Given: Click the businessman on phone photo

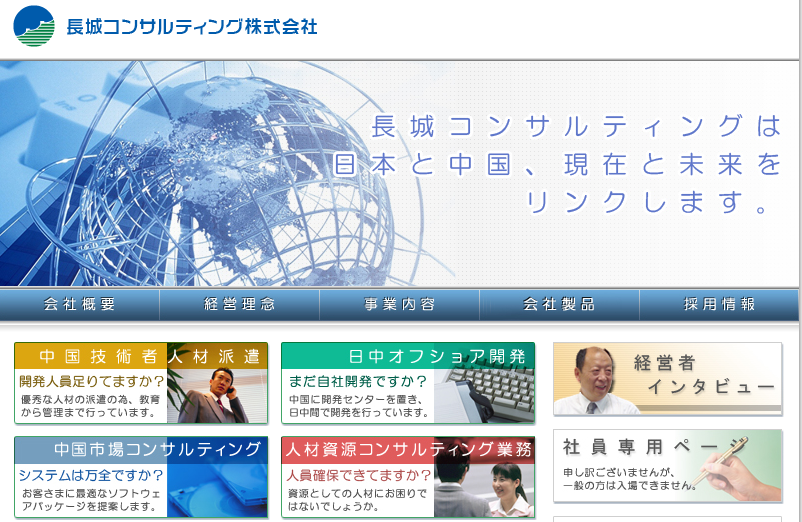Looking at the screenshot, I should point(217,395).
